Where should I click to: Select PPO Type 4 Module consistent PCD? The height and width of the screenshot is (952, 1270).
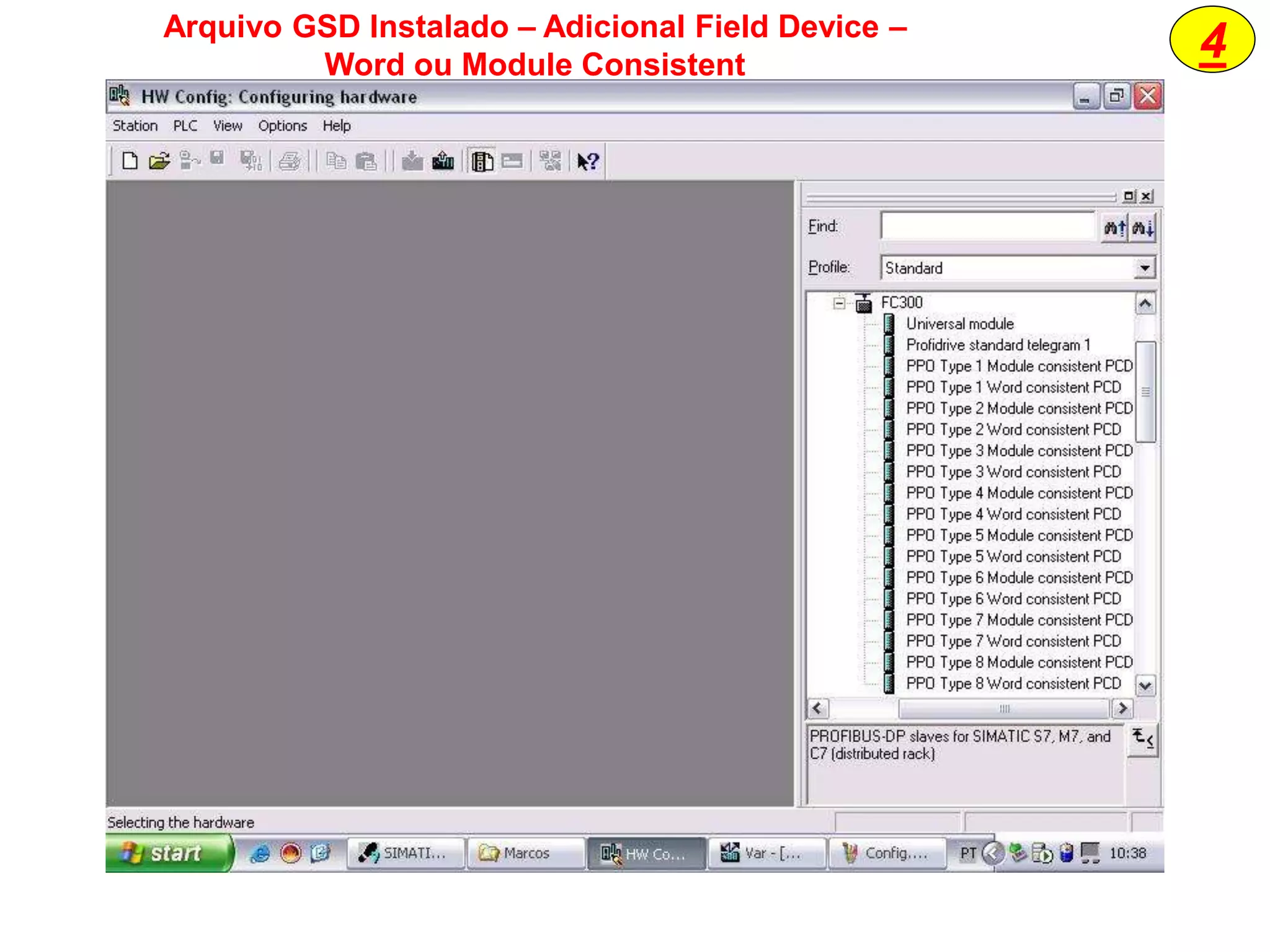(1019, 493)
